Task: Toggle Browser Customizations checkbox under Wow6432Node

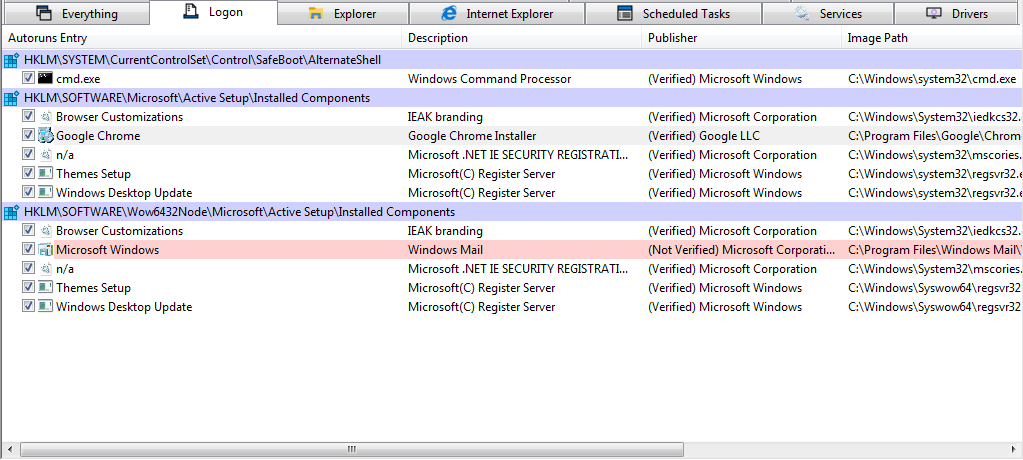Action: tap(28, 230)
